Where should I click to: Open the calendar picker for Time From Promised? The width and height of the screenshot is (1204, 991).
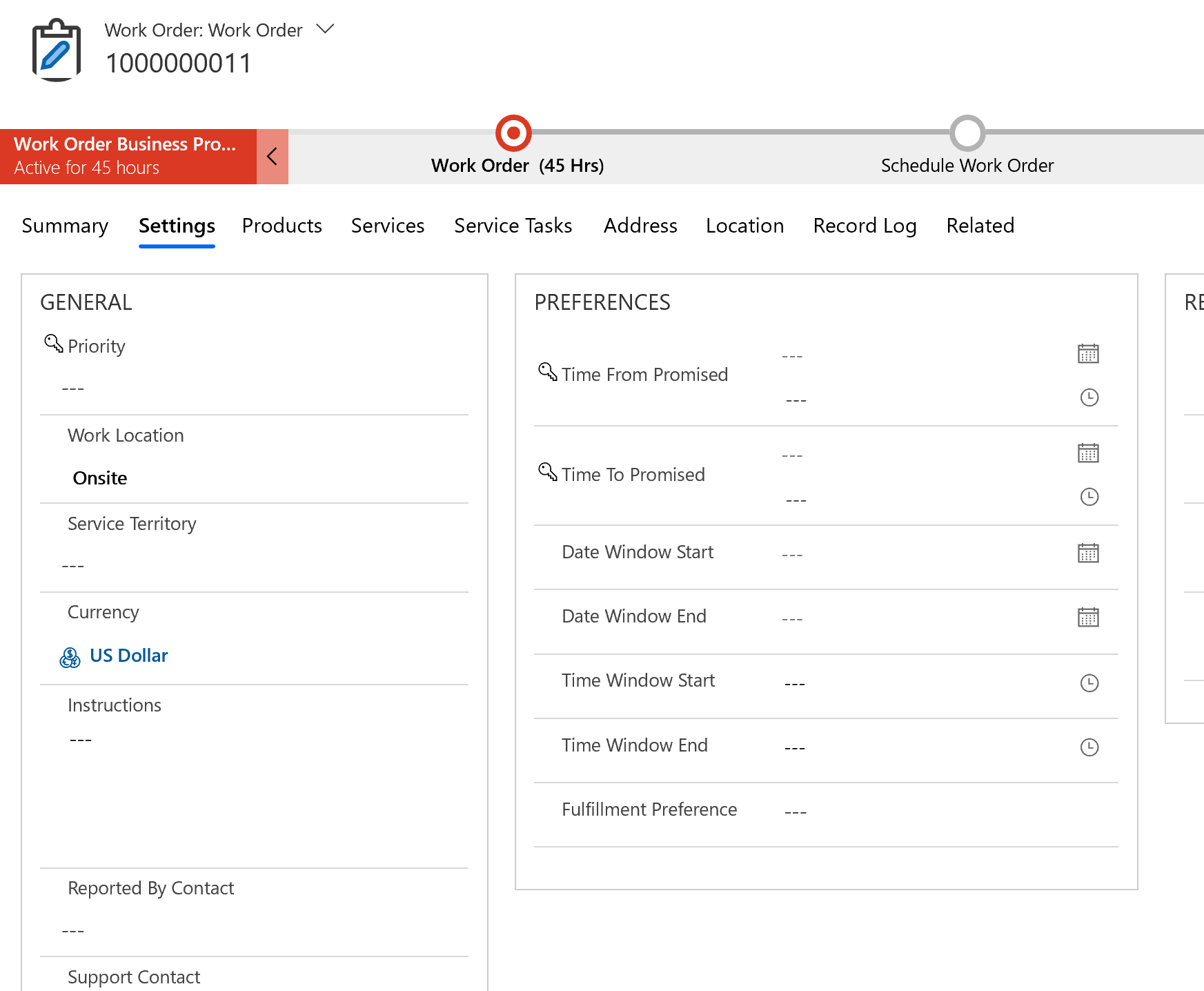coord(1089,354)
